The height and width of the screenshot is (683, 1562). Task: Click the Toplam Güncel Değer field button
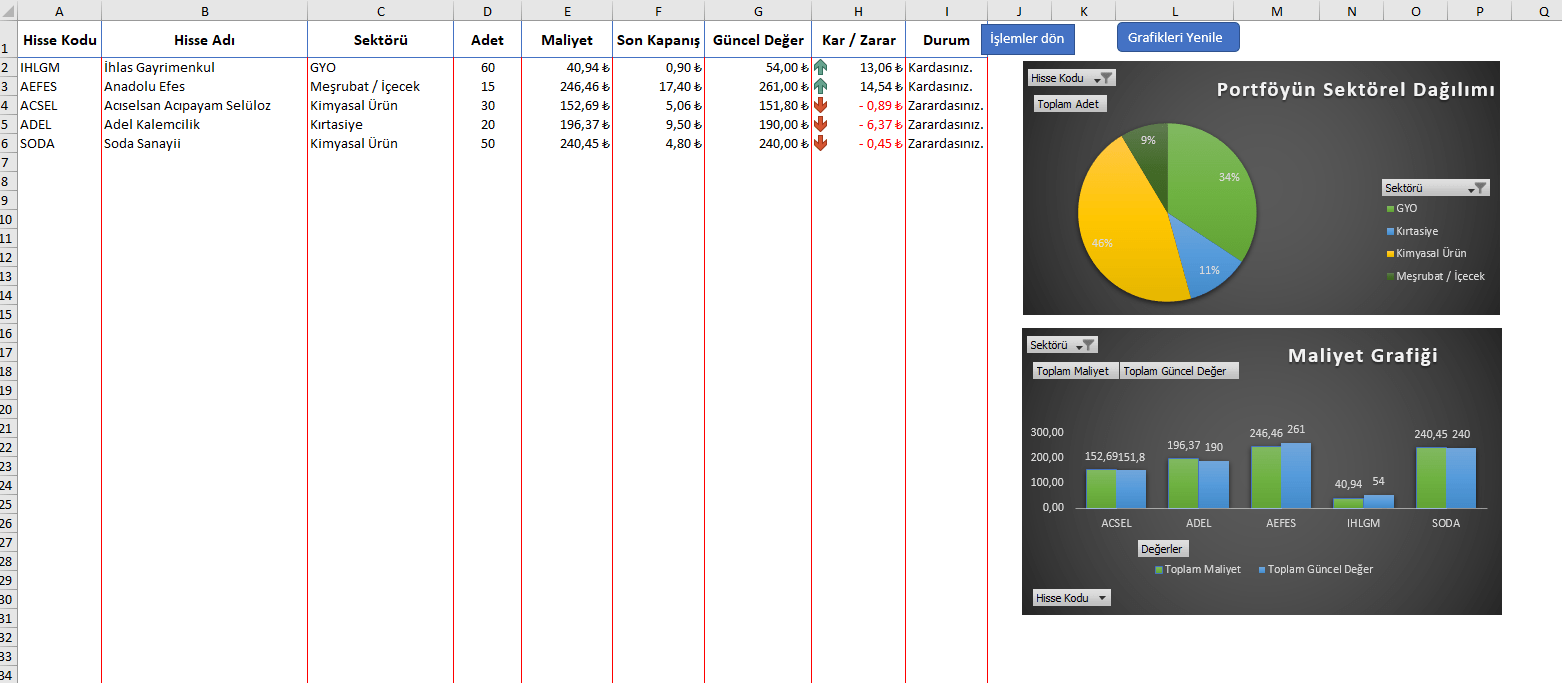coord(1178,371)
